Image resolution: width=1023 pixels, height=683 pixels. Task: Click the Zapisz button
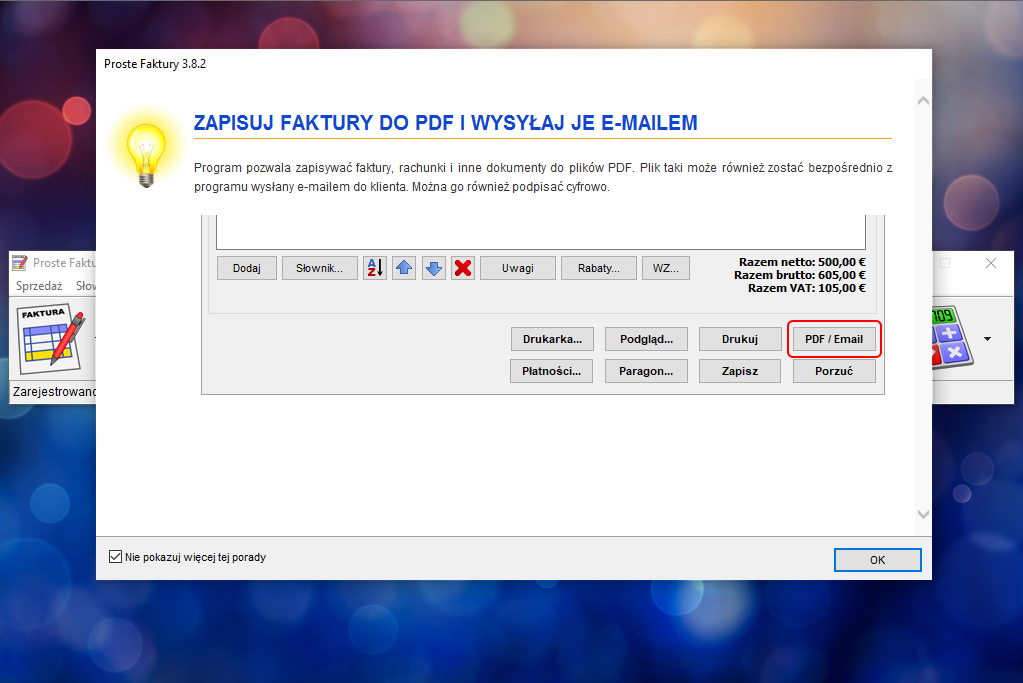(739, 371)
